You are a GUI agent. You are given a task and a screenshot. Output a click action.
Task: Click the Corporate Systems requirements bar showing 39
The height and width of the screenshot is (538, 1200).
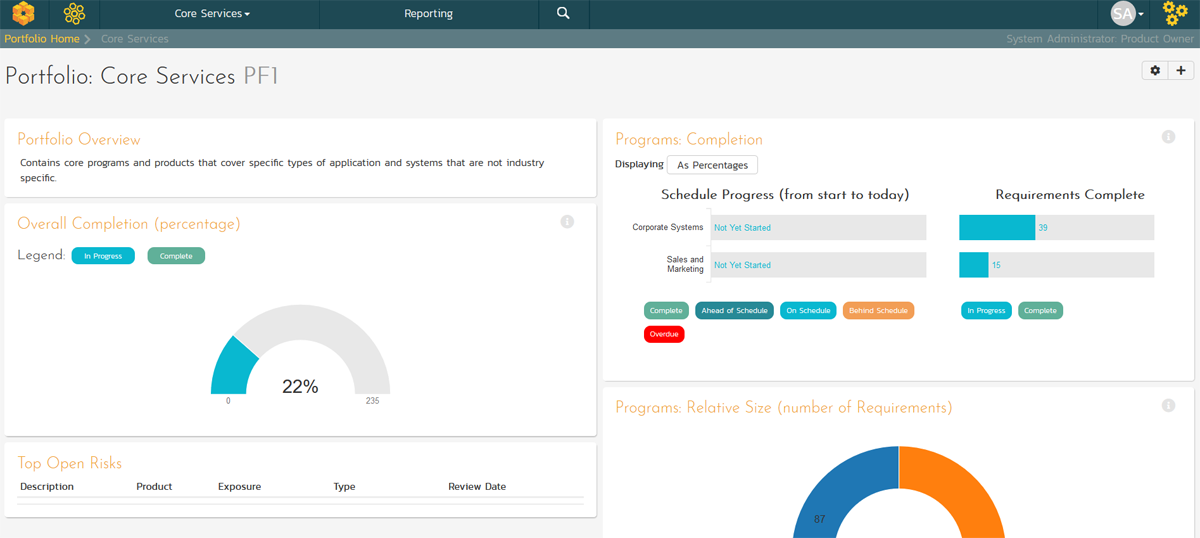tap(996, 228)
